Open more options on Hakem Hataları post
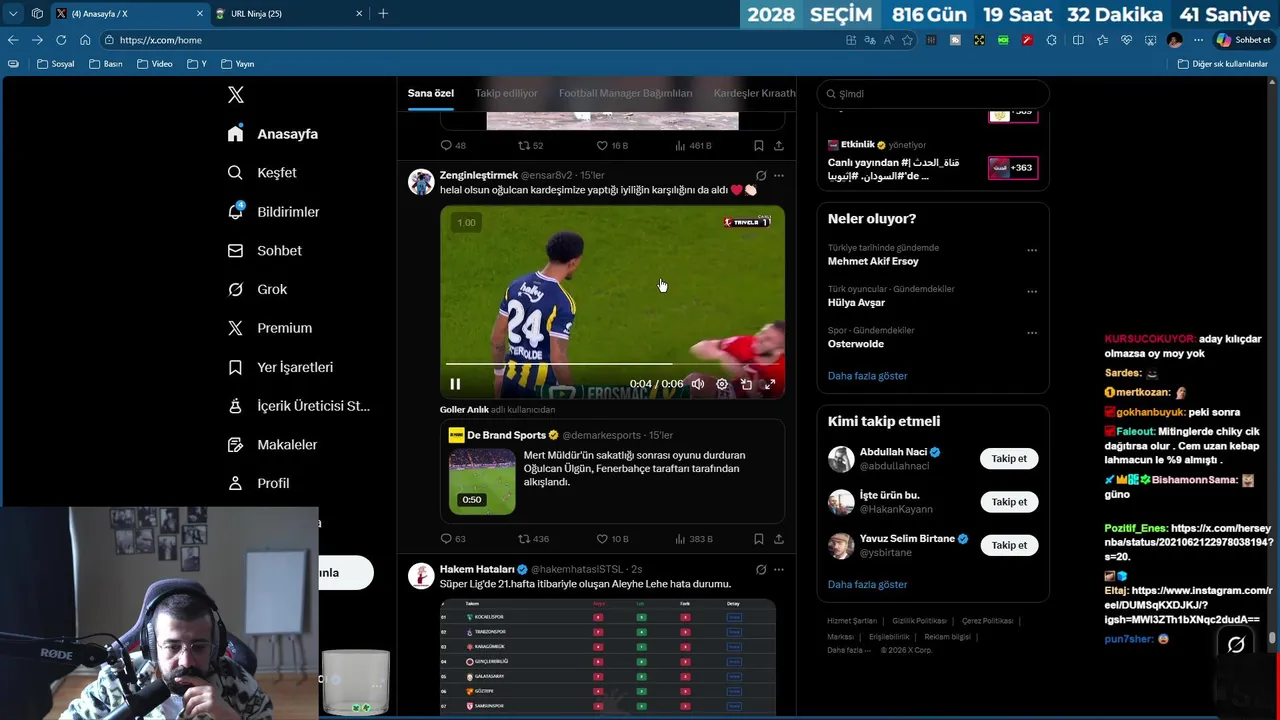Viewport: 1280px width, 720px height. (779, 570)
